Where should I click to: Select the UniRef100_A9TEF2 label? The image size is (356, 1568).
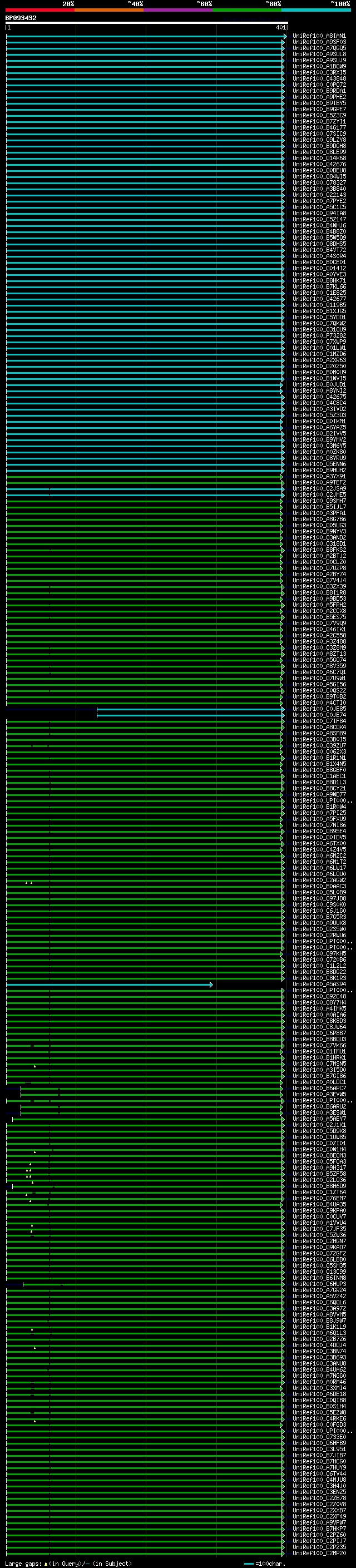pyautogui.click(x=319, y=483)
